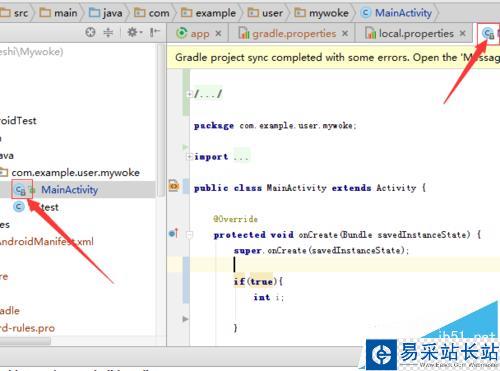Click the super.onCreate call line
500x371 pixels.
[x=321, y=251]
